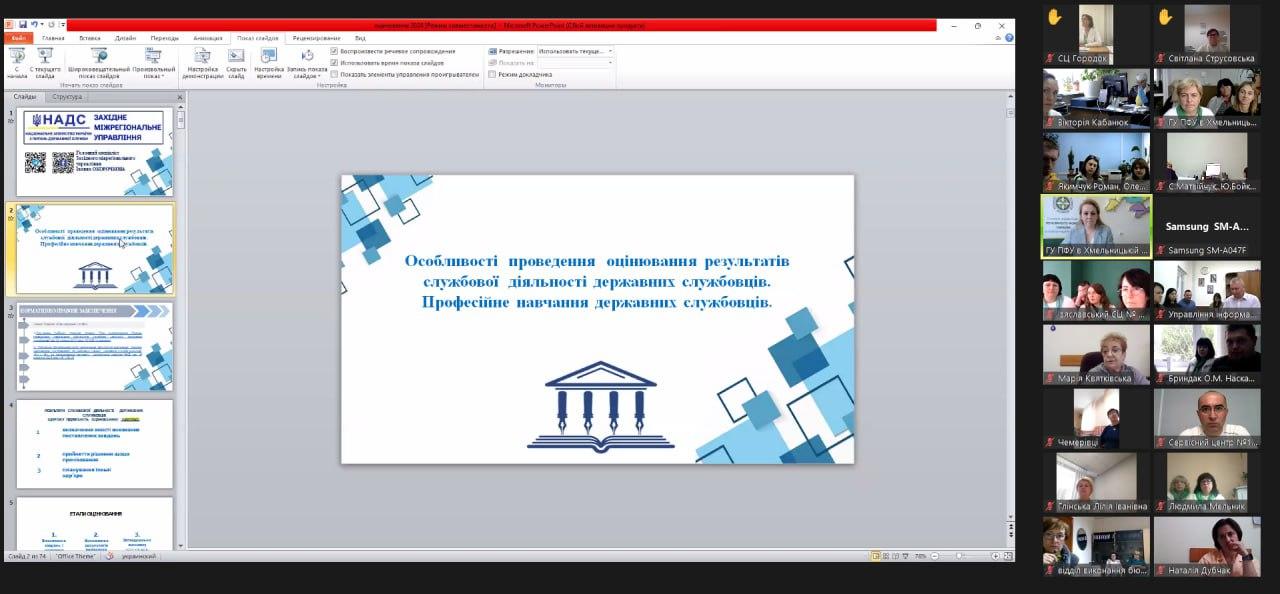The width and height of the screenshot is (1280, 594).
Task: Open slide show setup (Настройка демонстрации)
Action: (202, 62)
